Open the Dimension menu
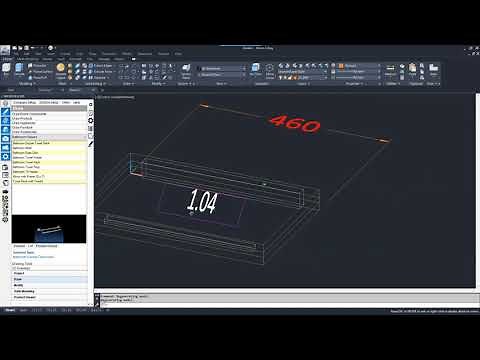The width and height of the screenshot is (480, 360). point(109,54)
